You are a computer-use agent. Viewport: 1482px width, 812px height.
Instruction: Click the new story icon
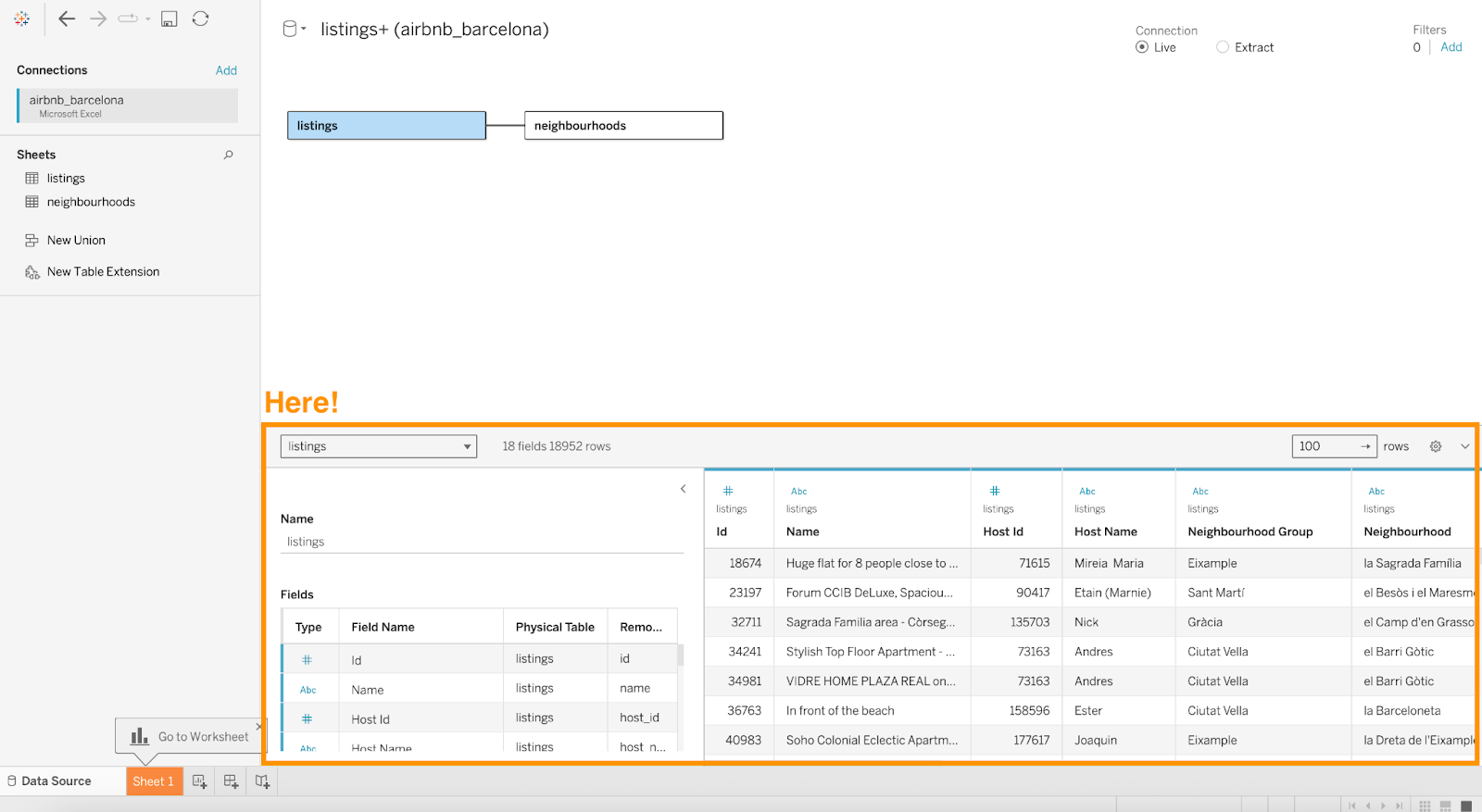262,781
